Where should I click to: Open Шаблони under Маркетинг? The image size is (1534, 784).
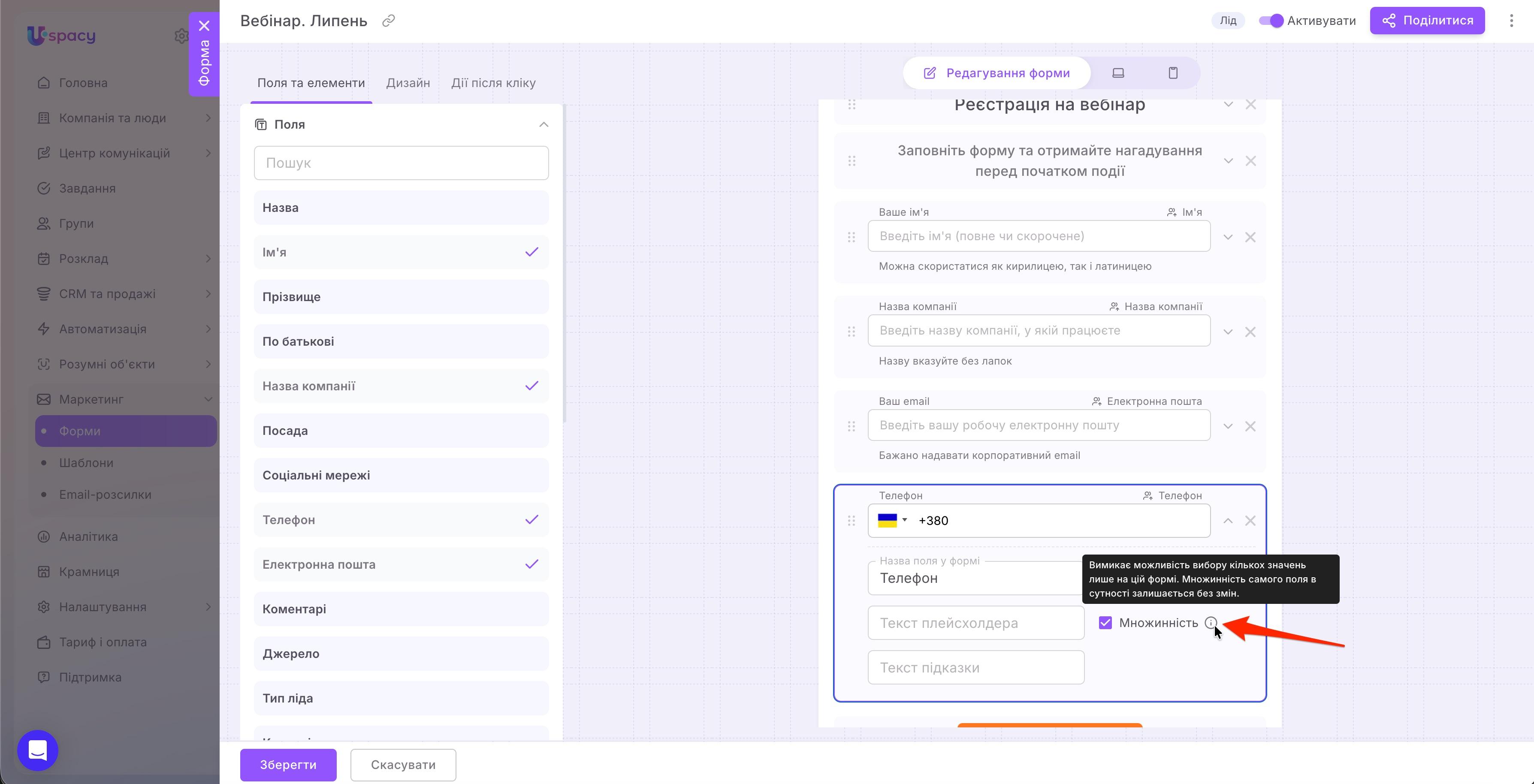(86, 462)
